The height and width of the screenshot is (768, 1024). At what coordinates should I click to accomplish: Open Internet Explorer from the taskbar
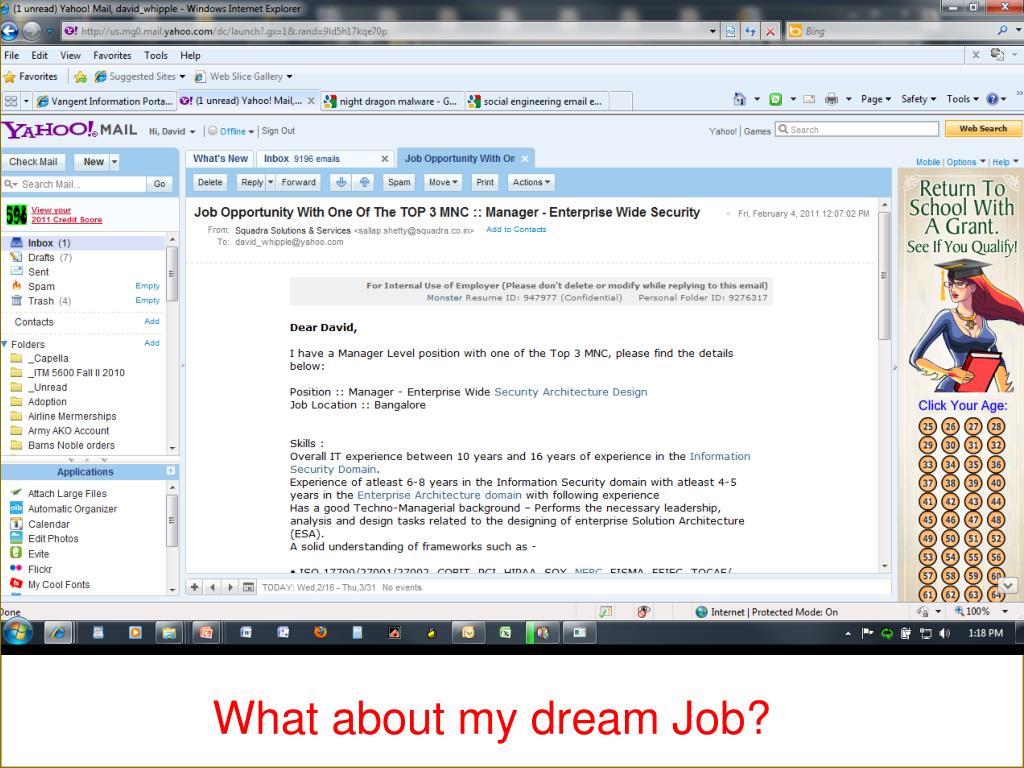[x=58, y=632]
